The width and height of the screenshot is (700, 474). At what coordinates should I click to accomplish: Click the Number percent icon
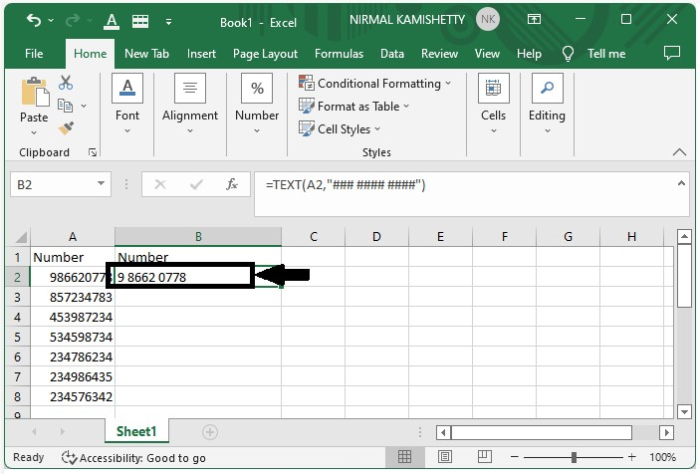click(257, 88)
